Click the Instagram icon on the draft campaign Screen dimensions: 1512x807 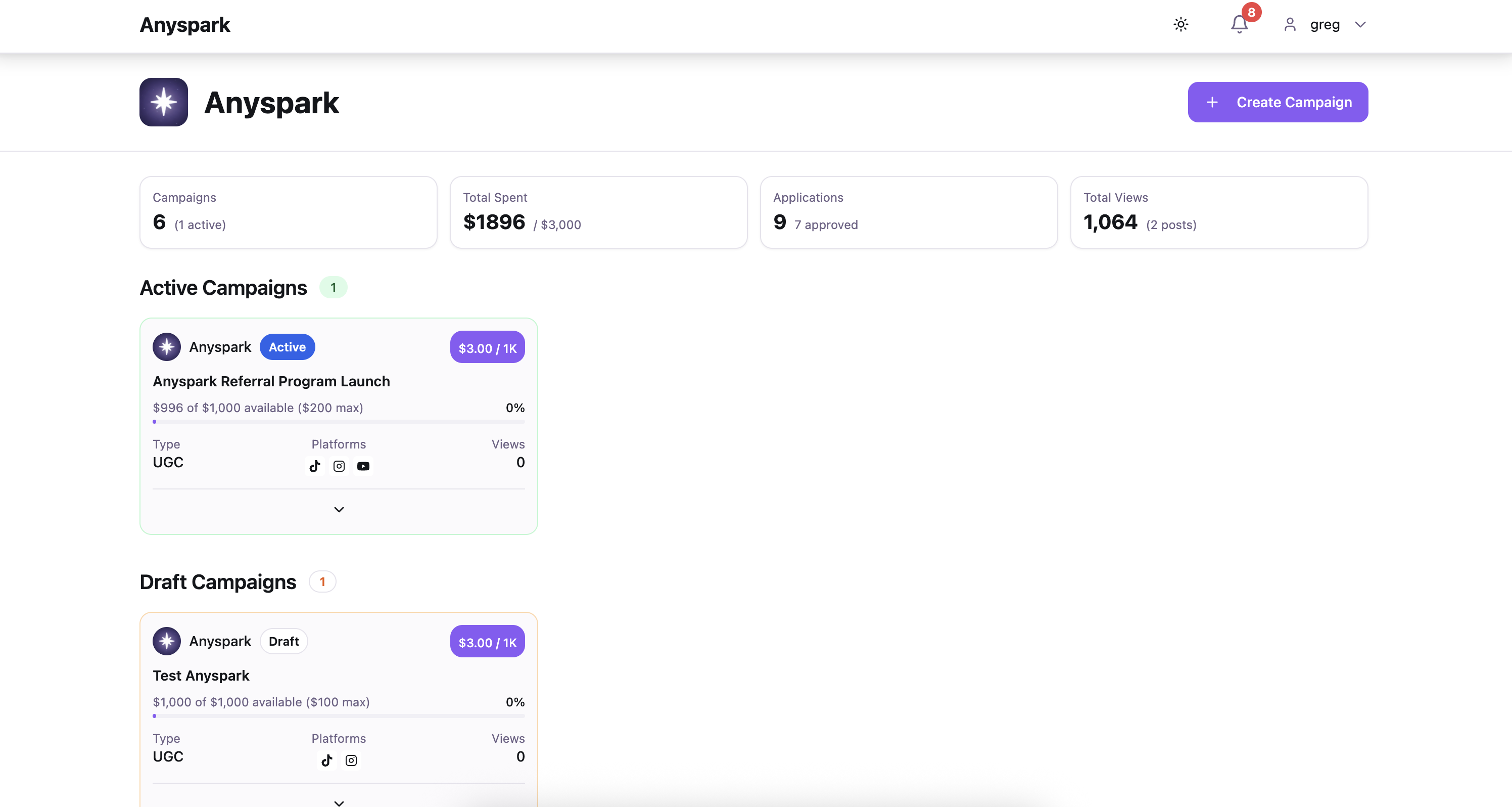(352, 760)
